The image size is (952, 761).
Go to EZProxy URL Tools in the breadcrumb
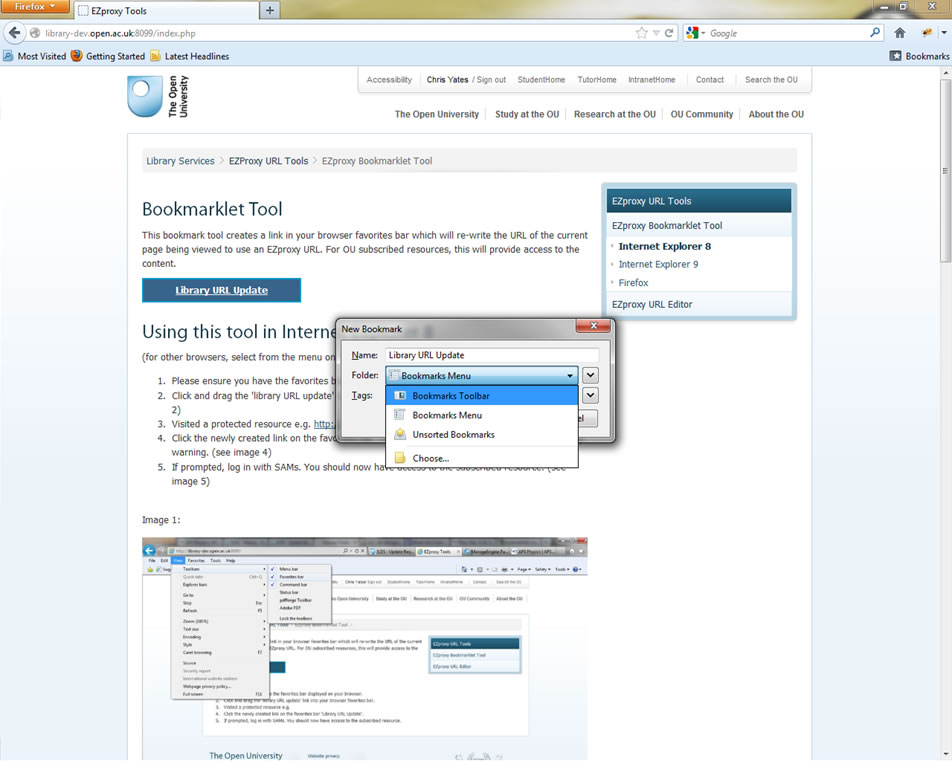click(x=268, y=161)
